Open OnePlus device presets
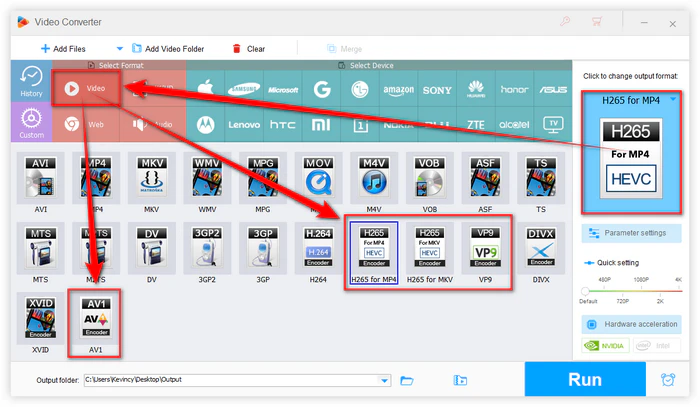Viewport: 700px width, 407px height. tap(360, 125)
